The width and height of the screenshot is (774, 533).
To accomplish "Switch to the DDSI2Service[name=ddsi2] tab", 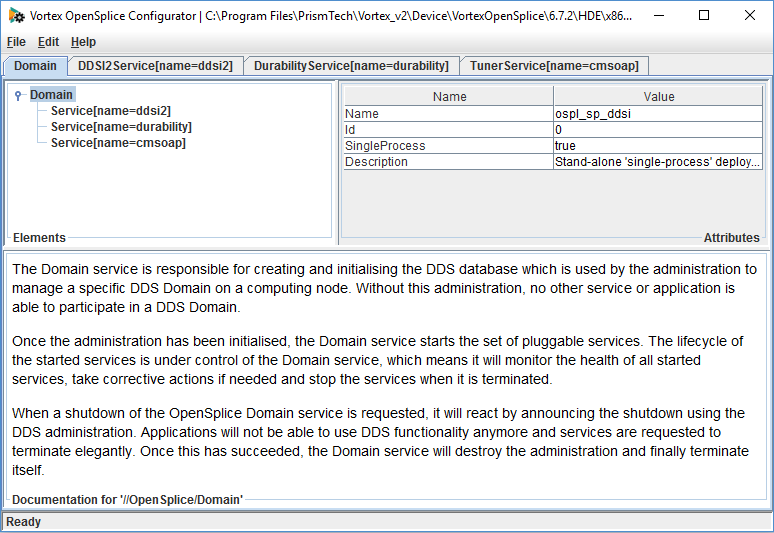I will [x=155, y=66].
